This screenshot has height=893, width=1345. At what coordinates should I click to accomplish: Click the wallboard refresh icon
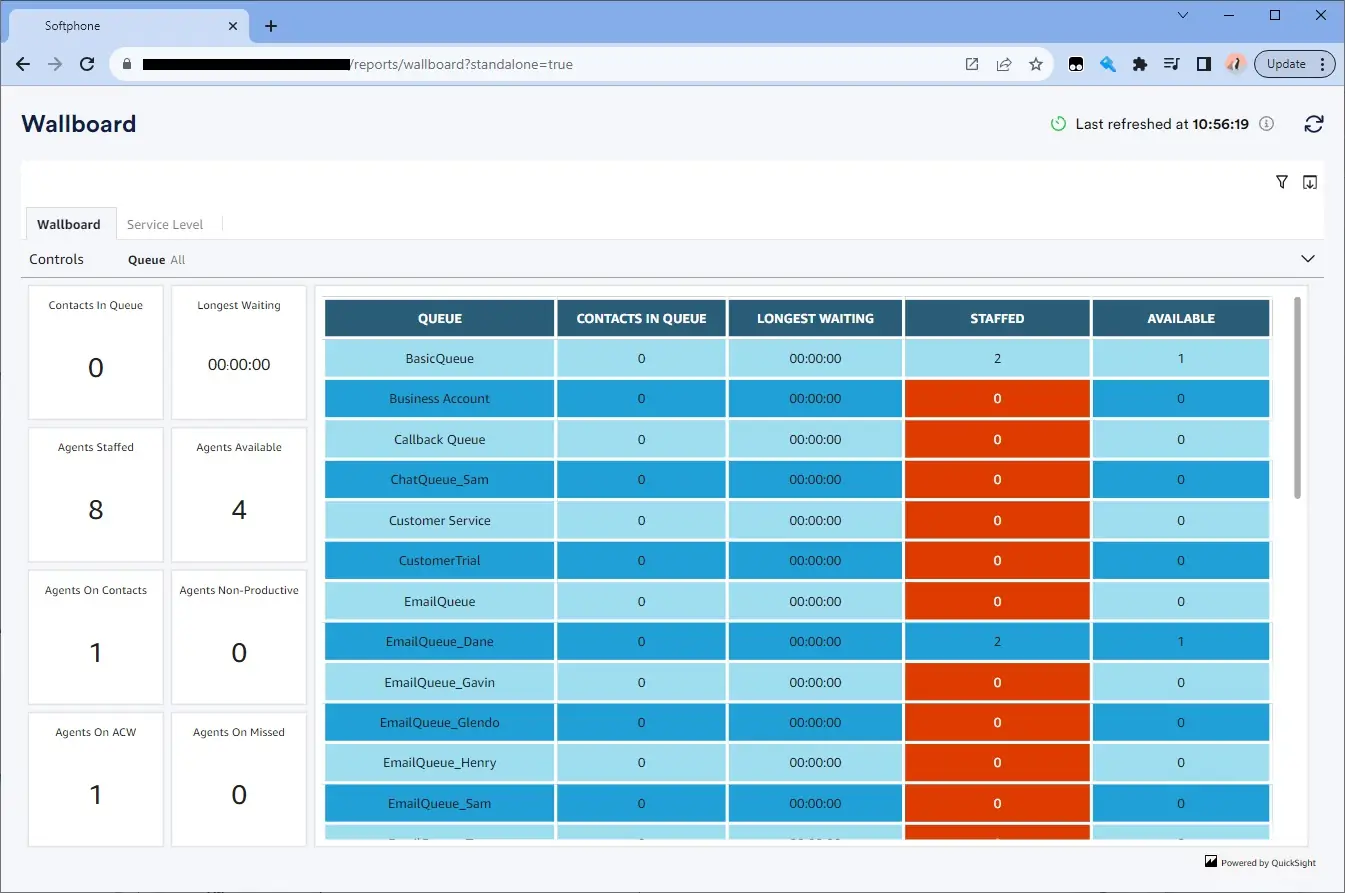[x=1313, y=124]
